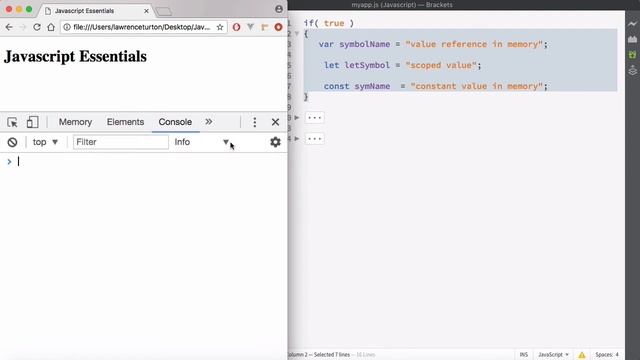Click Spaces indentation setting in status bar
640x360 pixels.
tap(607, 355)
